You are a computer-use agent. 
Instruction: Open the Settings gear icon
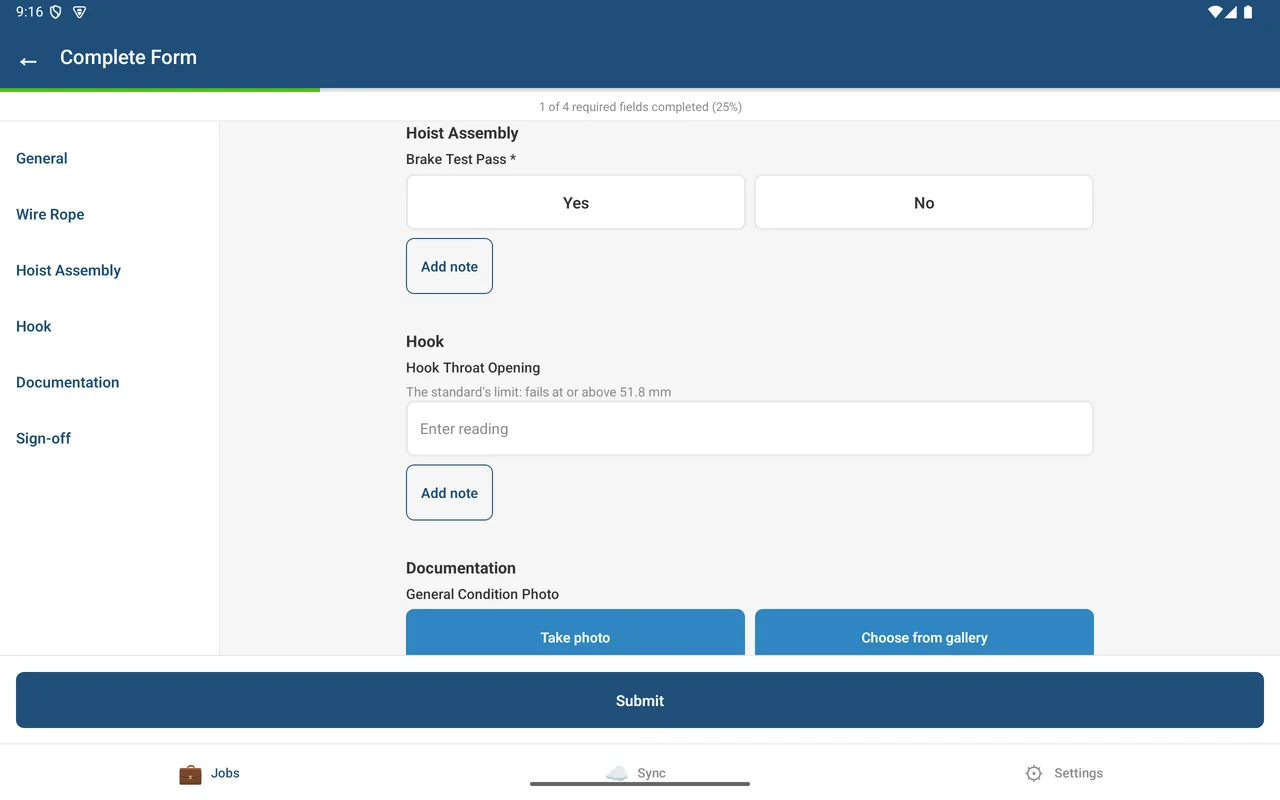1034,773
